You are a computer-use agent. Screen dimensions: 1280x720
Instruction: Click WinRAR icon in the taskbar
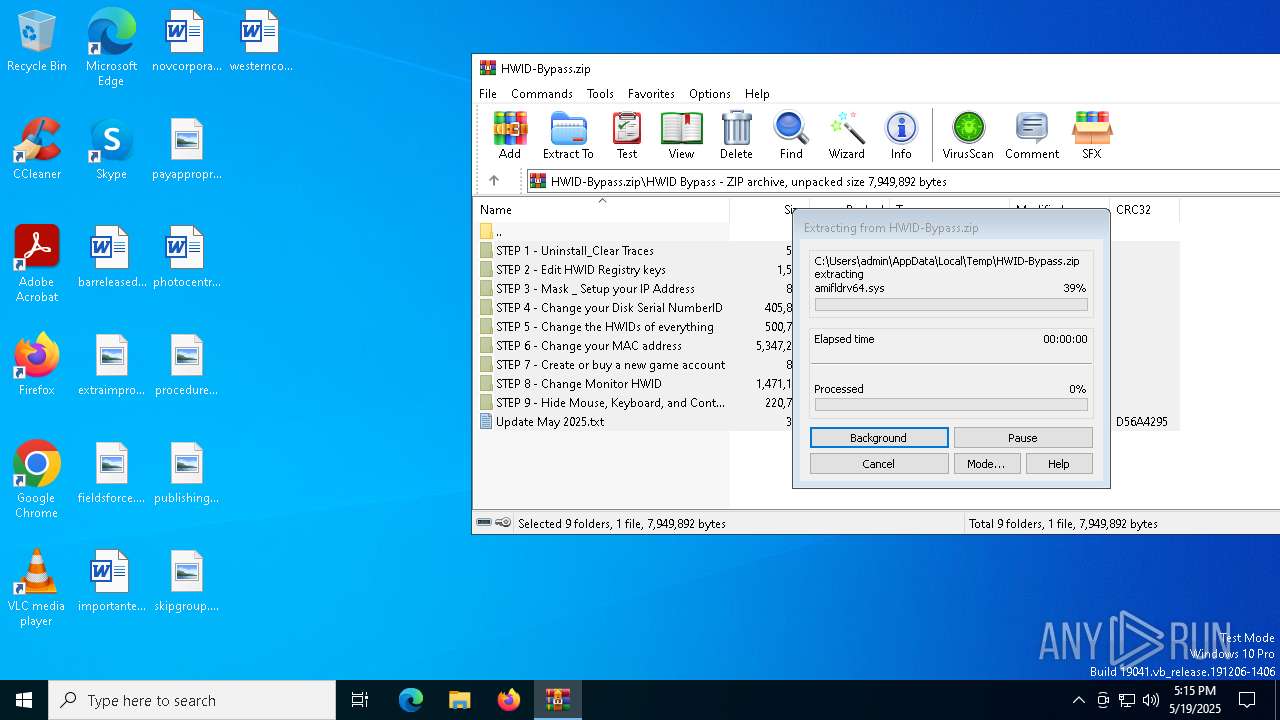point(558,700)
